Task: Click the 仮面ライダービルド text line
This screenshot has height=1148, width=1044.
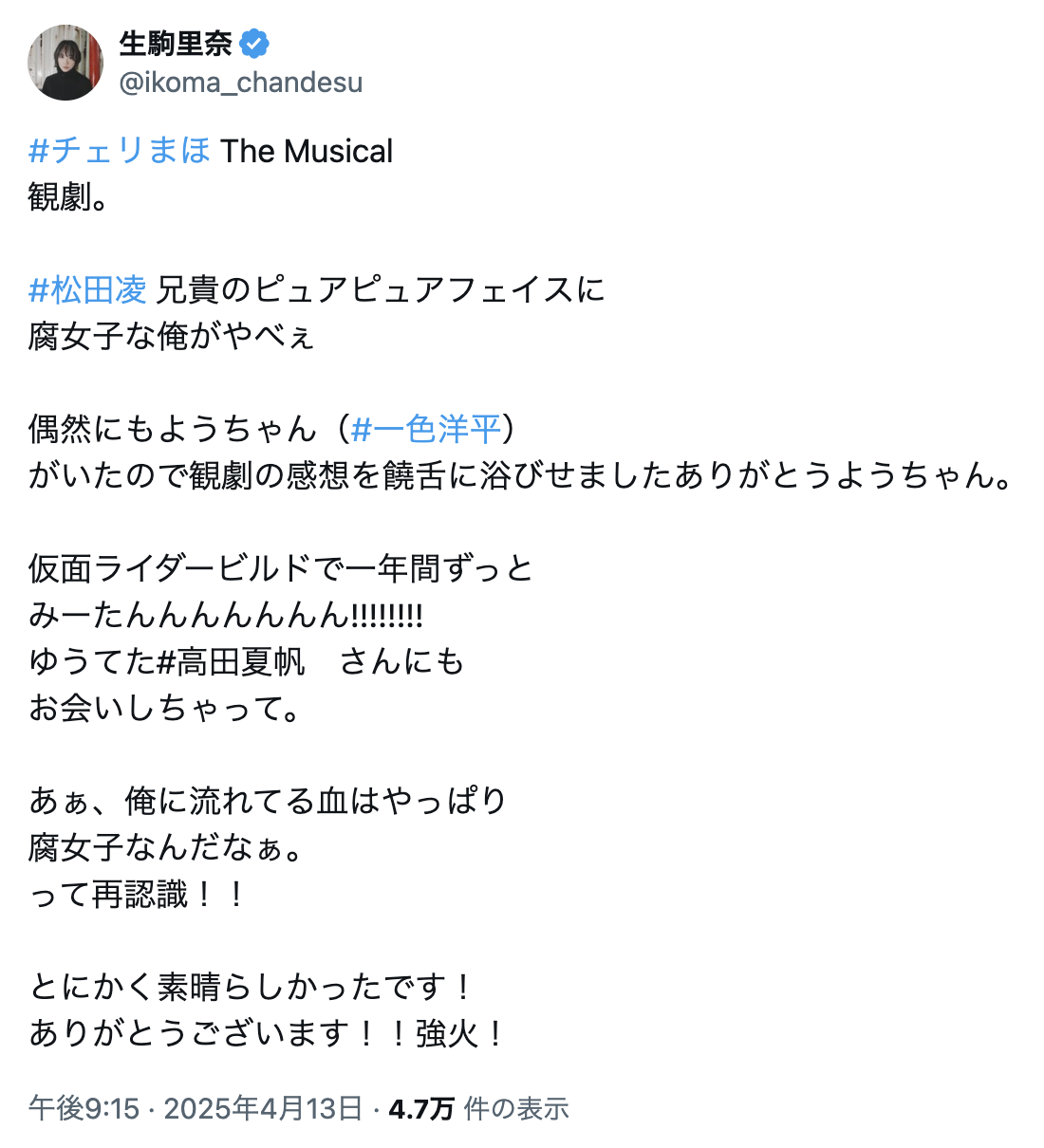Action: tap(281, 568)
